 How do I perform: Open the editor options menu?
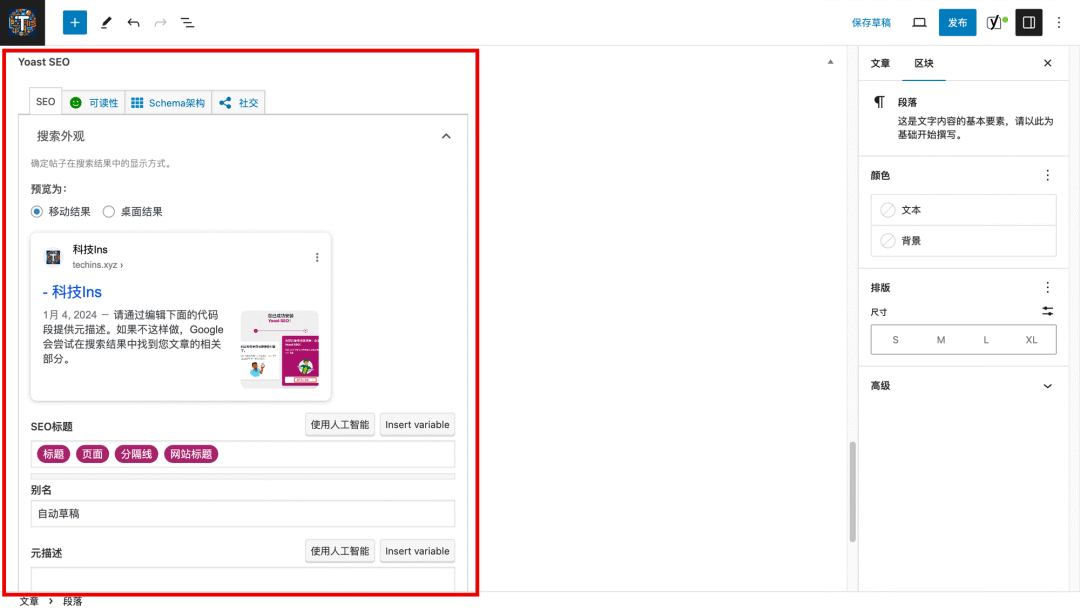click(x=1059, y=23)
